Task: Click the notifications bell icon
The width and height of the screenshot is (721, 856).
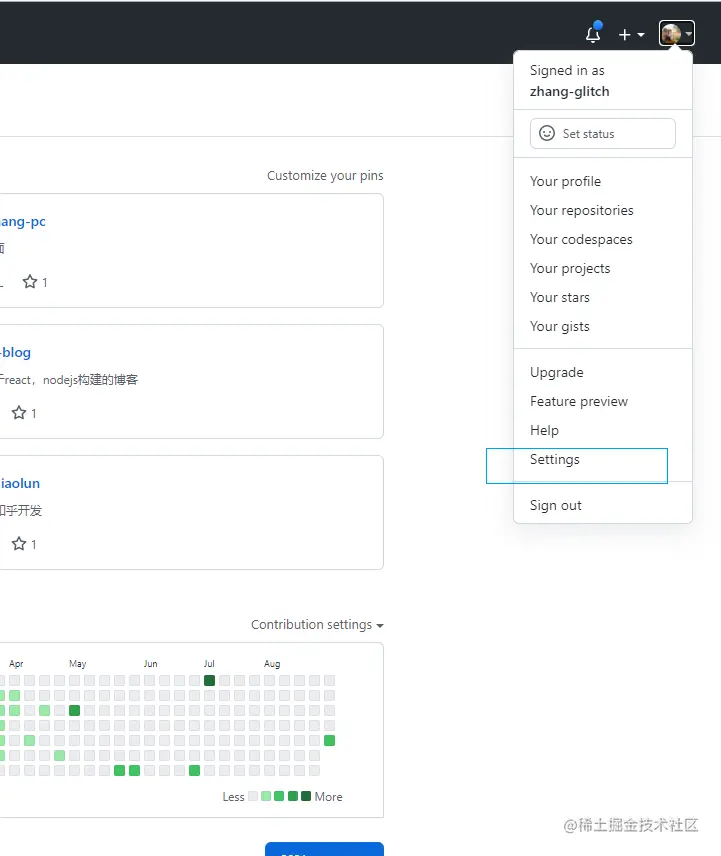Action: click(593, 35)
